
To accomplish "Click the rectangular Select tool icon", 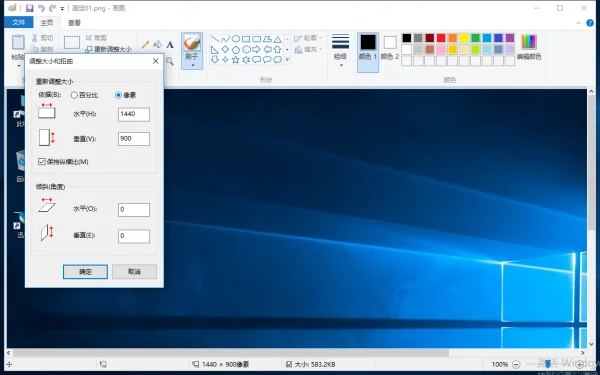I will click(72, 42).
